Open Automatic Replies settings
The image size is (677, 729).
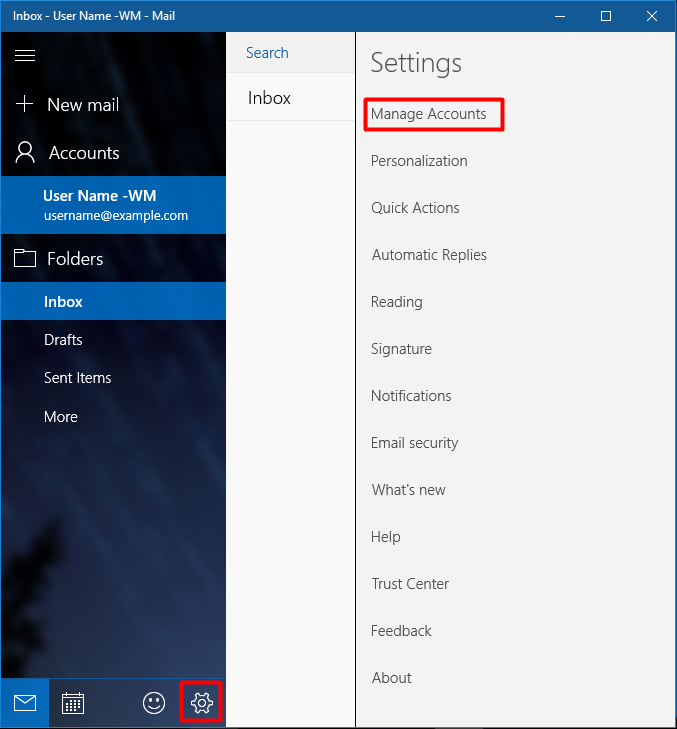pyautogui.click(x=429, y=255)
